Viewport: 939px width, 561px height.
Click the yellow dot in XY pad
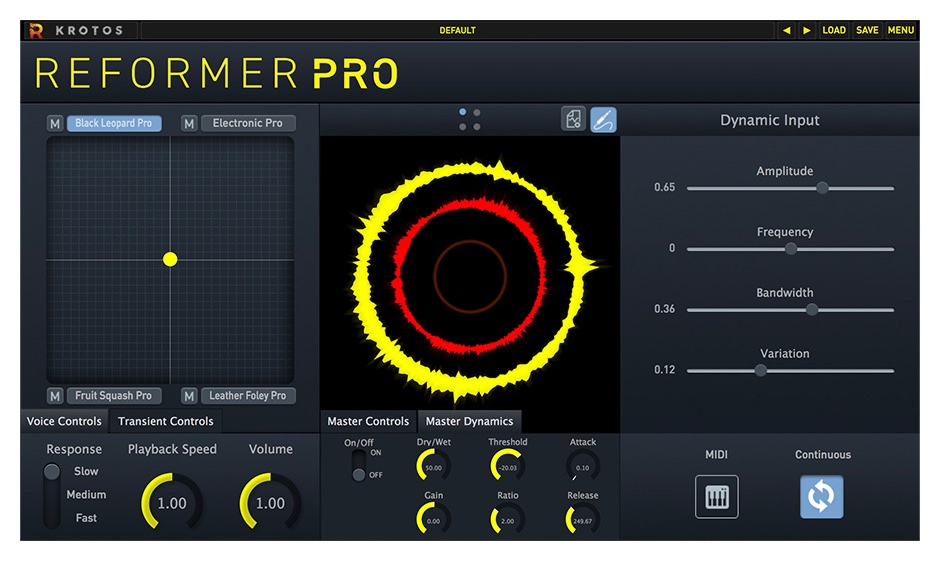point(170,259)
